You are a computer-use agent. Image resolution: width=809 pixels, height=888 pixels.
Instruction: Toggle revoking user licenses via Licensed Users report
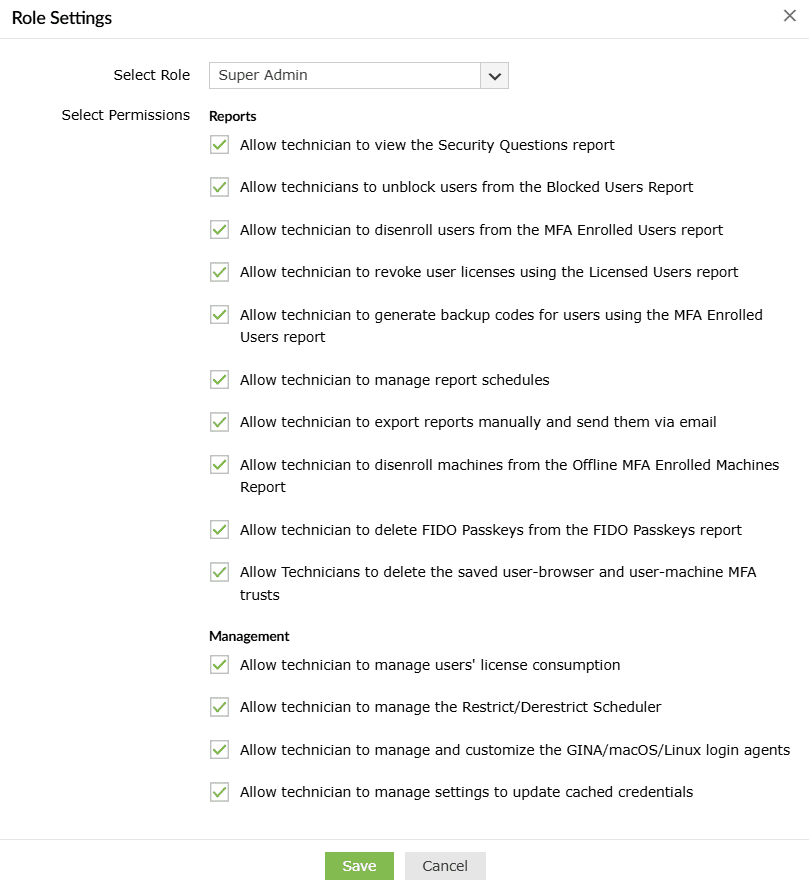point(219,272)
